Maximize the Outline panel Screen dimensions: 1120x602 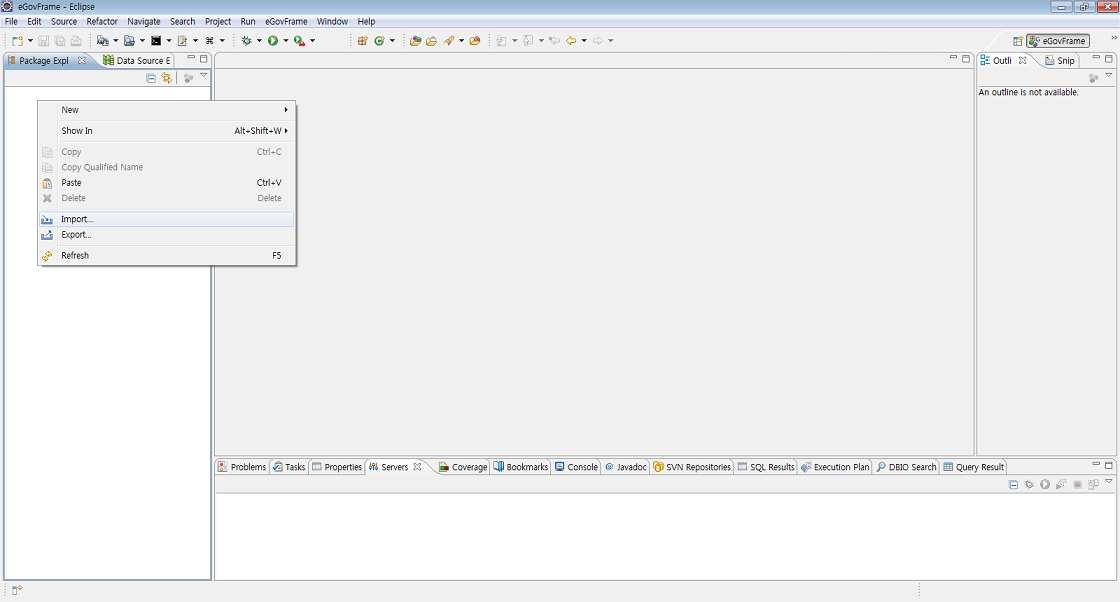1108,59
